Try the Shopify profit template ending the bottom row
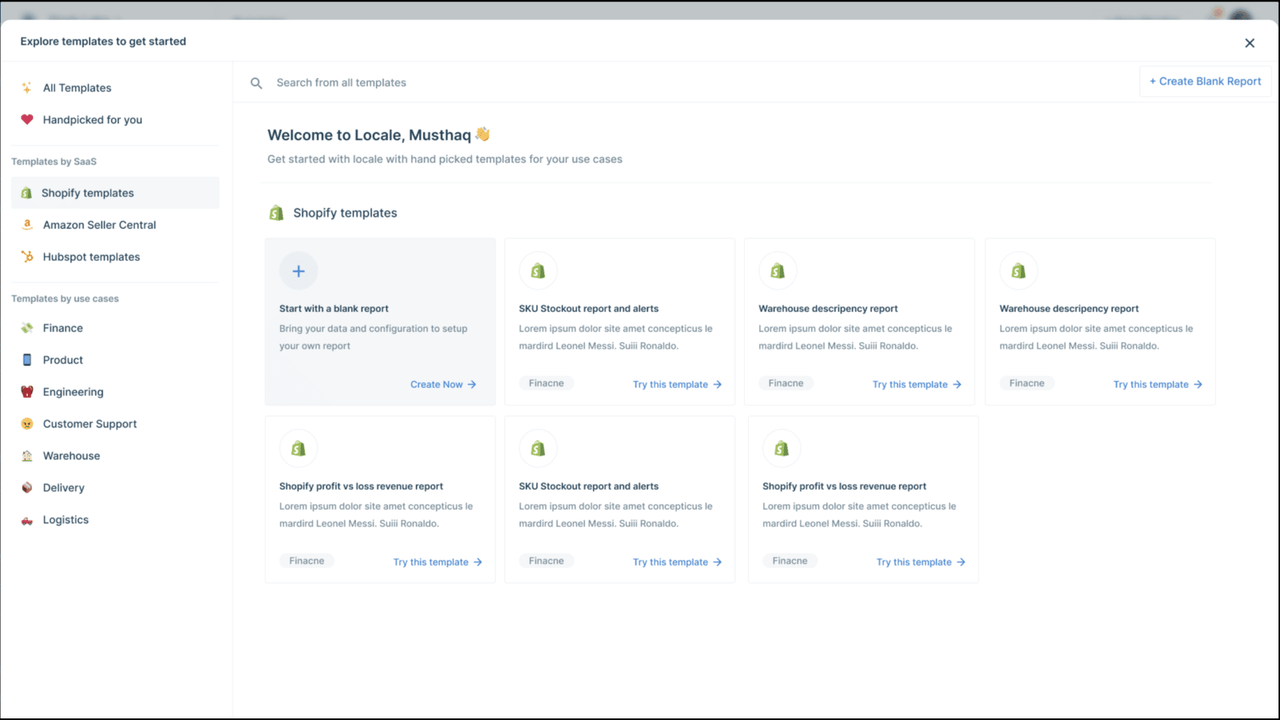The image size is (1280, 720). click(x=921, y=562)
